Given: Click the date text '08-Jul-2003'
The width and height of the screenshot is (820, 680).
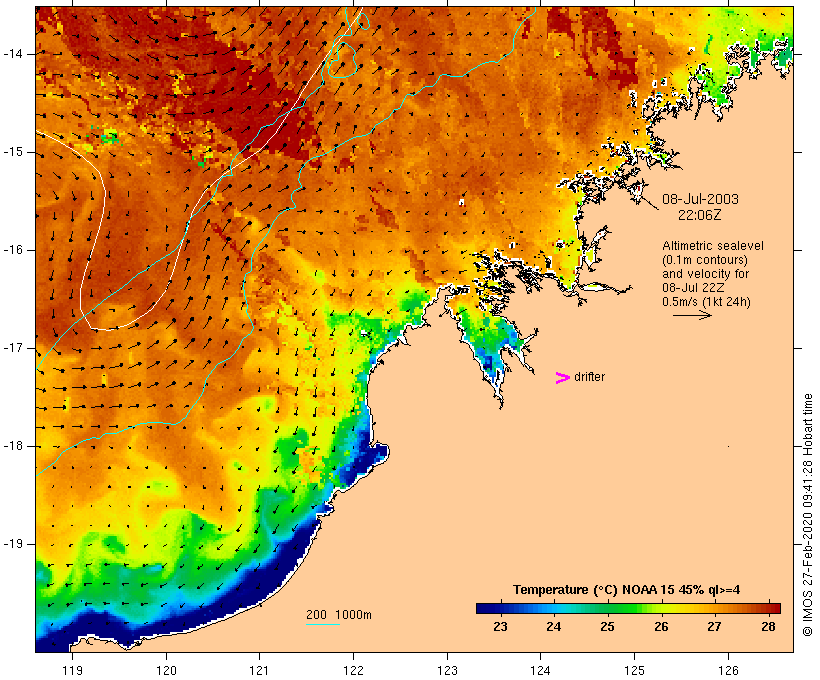Looking at the screenshot, I should (700, 199).
